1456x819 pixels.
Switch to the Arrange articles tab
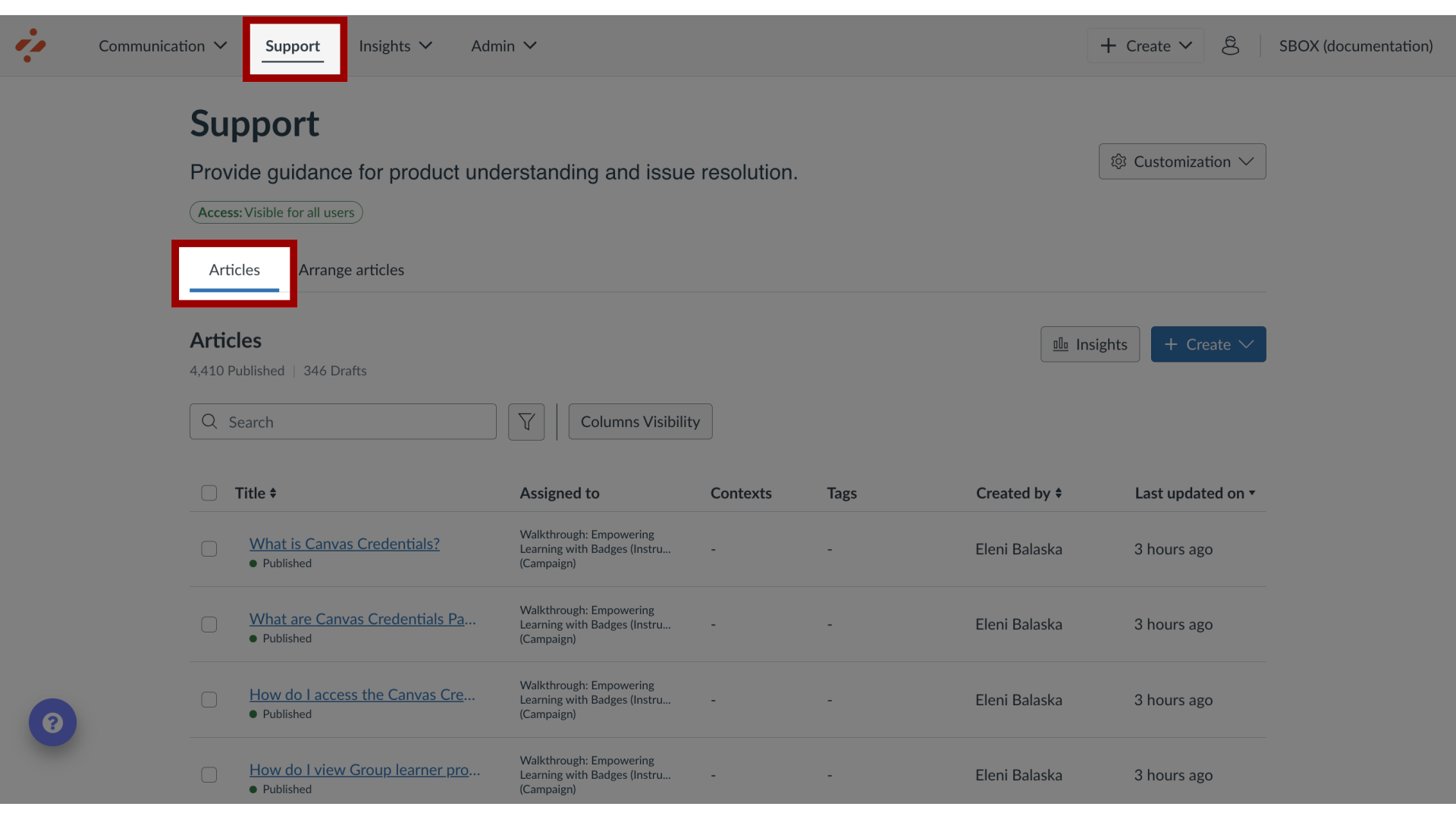point(351,270)
